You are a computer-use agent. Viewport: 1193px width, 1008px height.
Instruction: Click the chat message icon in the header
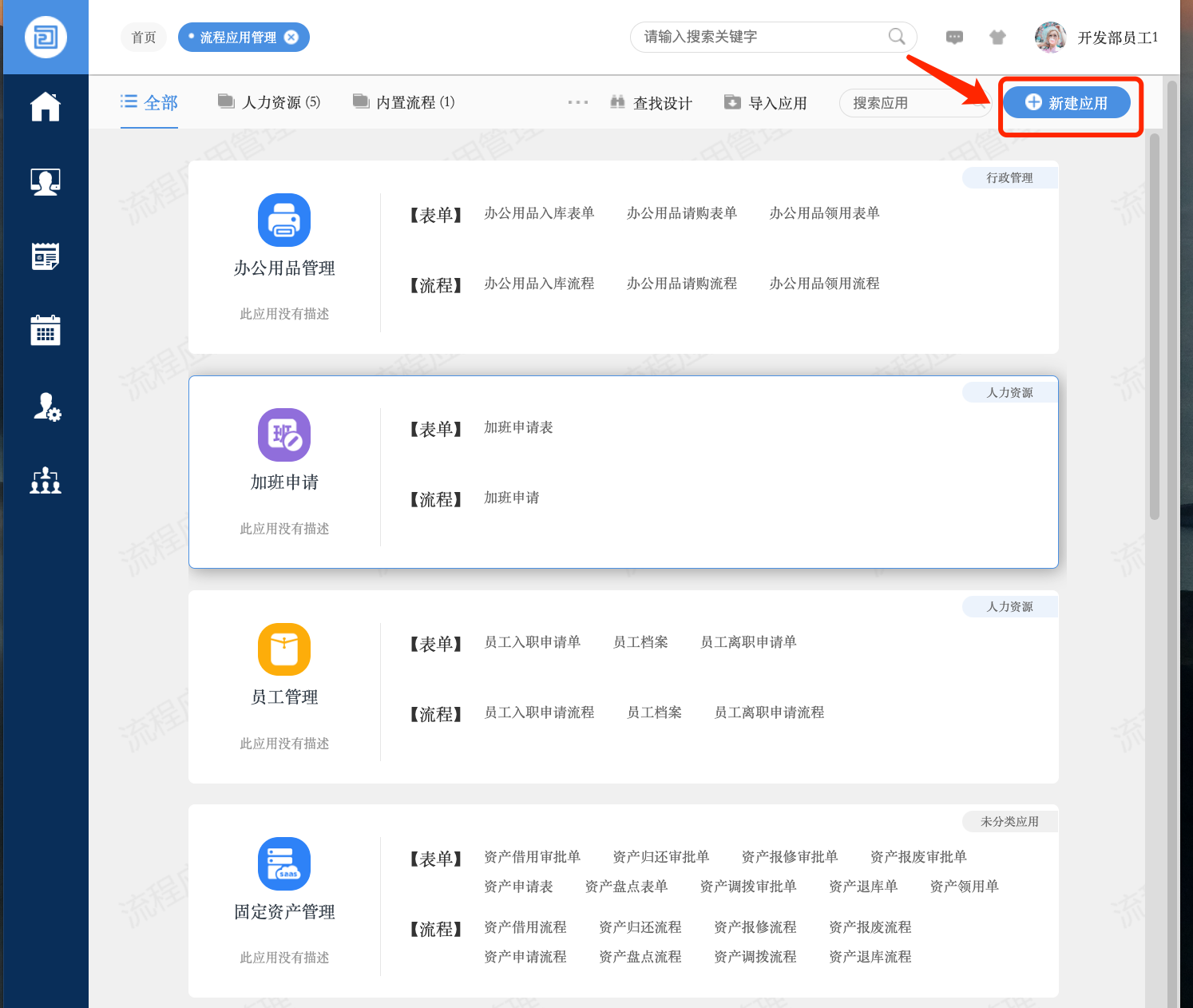[x=954, y=38]
